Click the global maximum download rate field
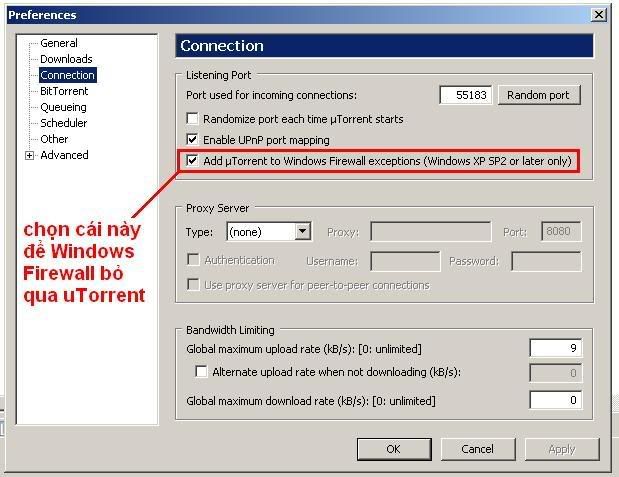 555,400
